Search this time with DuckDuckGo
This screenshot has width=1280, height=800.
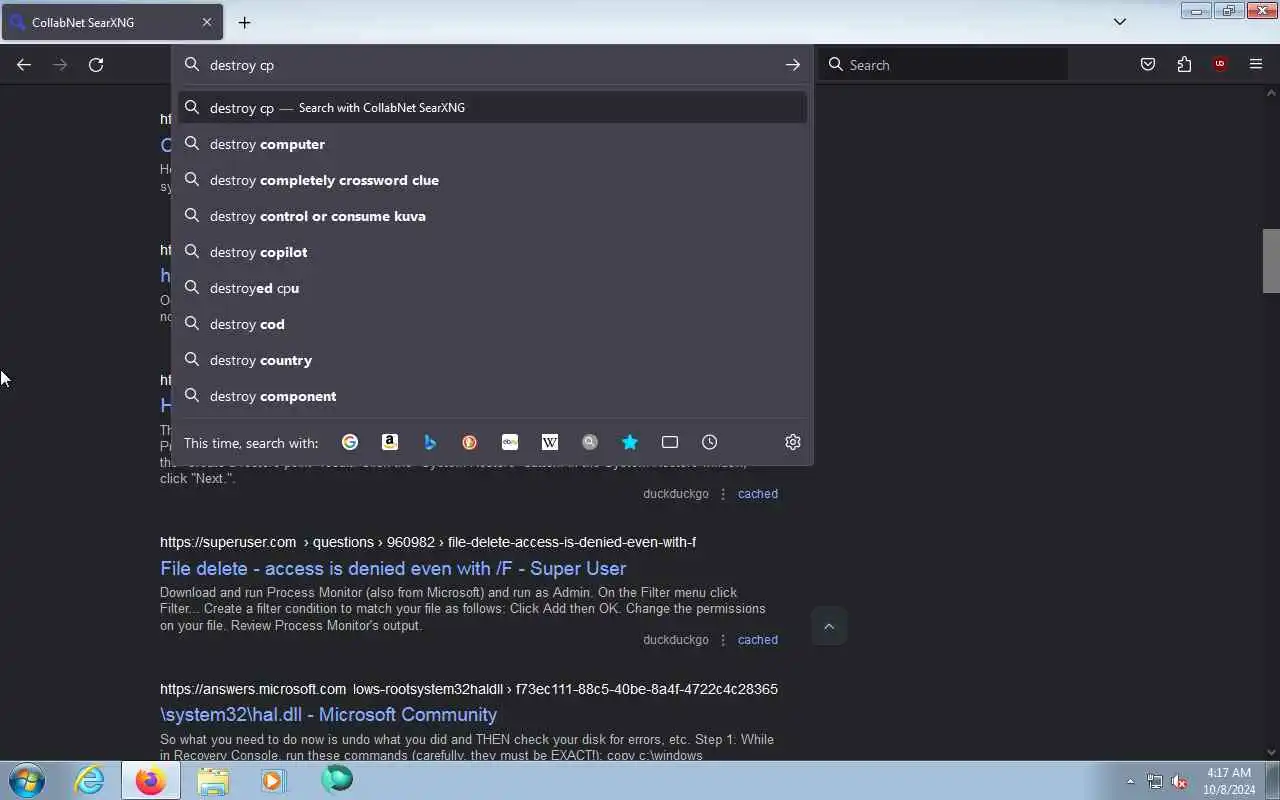(x=470, y=442)
